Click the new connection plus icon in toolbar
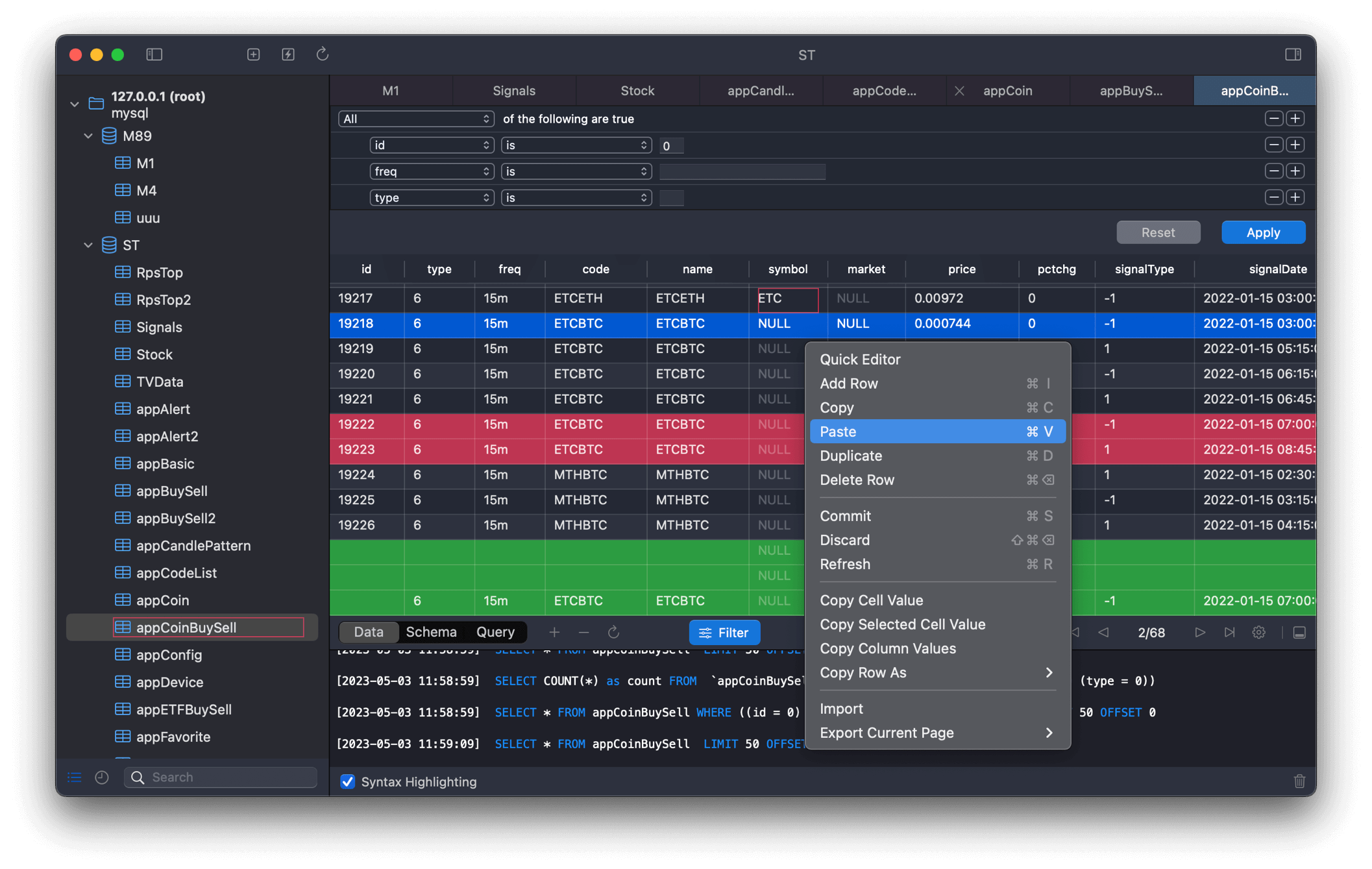 click(253, 55)
